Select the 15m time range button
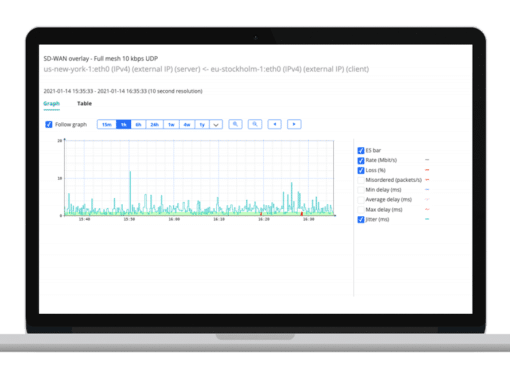Image resolution: width=510 pixels, height=382 pixels. coord(107,125)
